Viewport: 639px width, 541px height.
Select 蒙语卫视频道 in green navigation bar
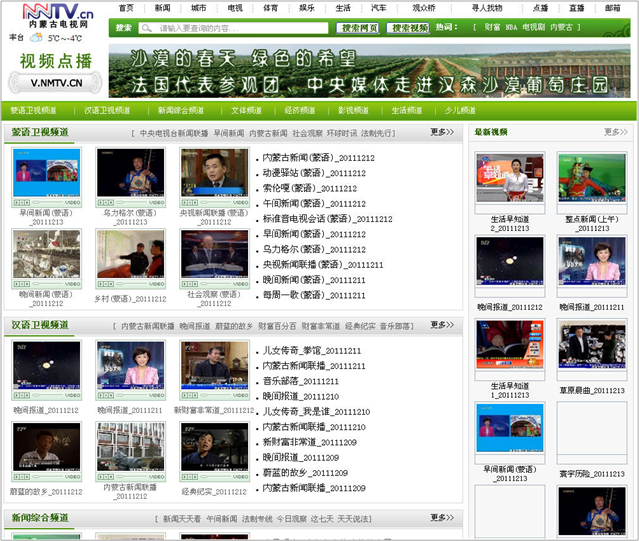[34, 110]
